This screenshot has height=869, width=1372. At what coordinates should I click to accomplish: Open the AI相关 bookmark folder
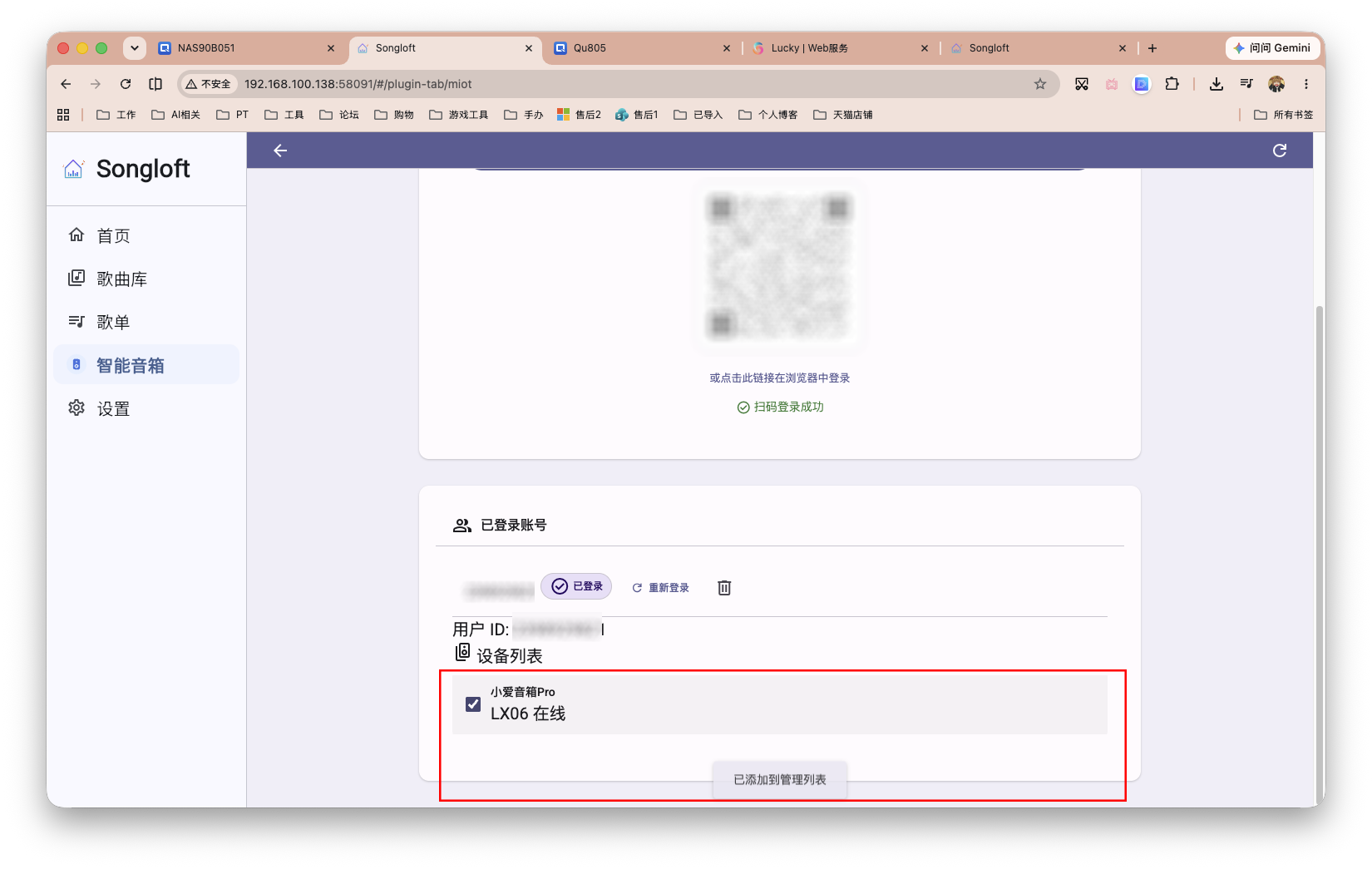tap(176, 115)
